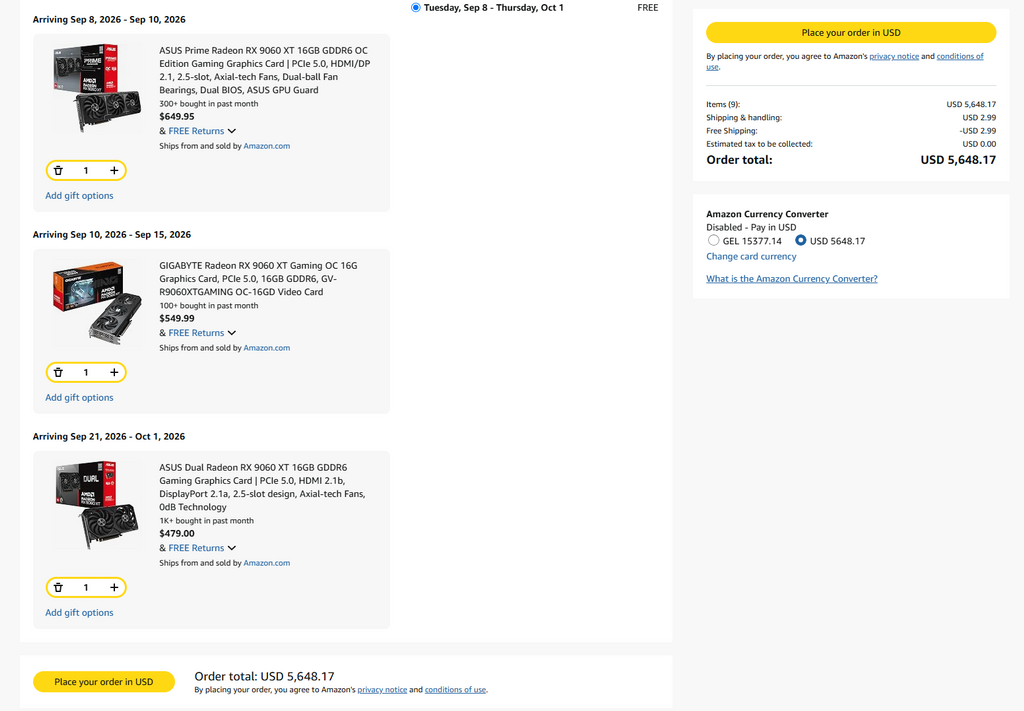Click the $549.99 price
The height and width of the screenshot is (711, 1024).
177,319
